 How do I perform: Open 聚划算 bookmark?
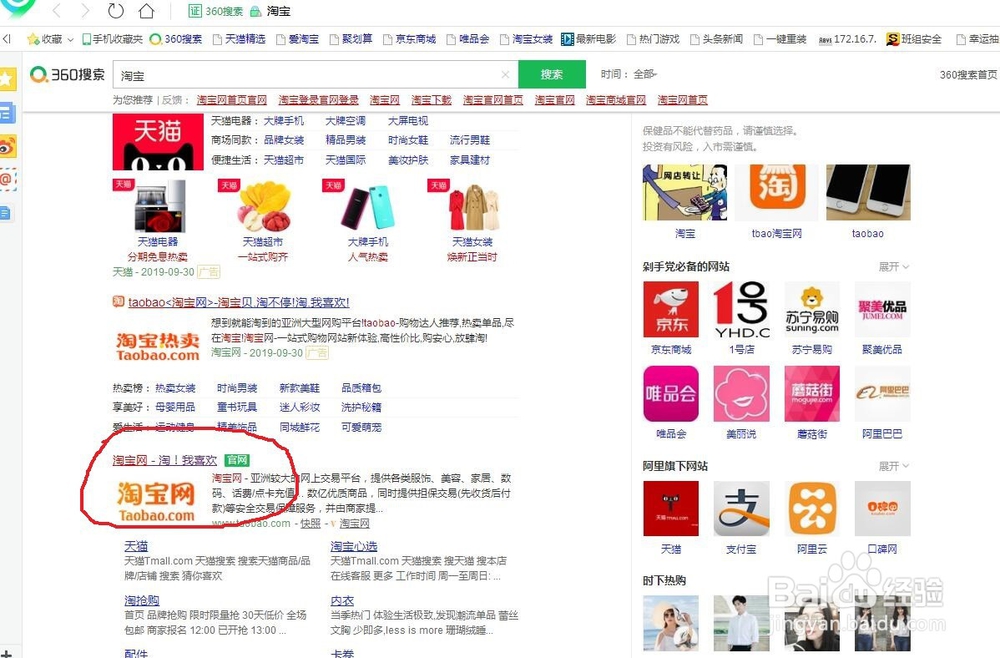click(x=351, y=39)
